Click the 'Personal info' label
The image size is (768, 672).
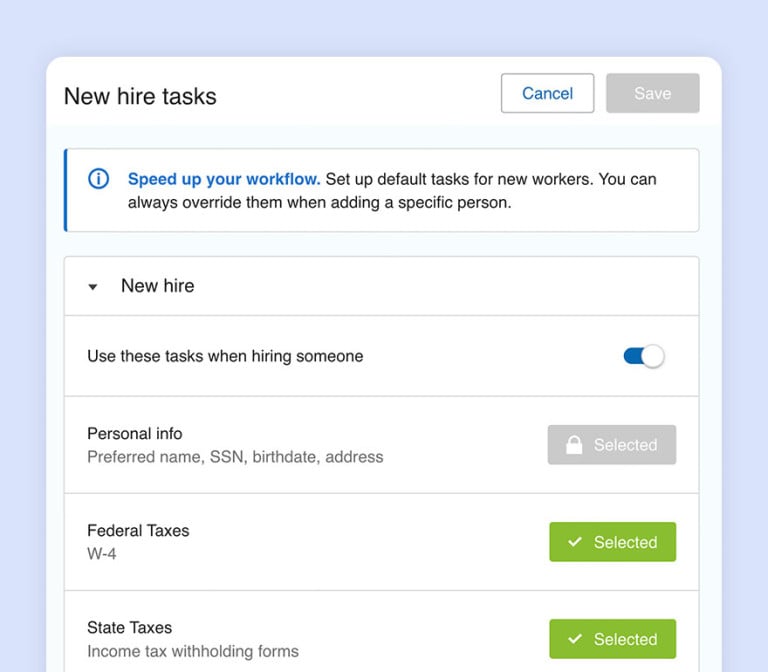click(x=135, y=433)
